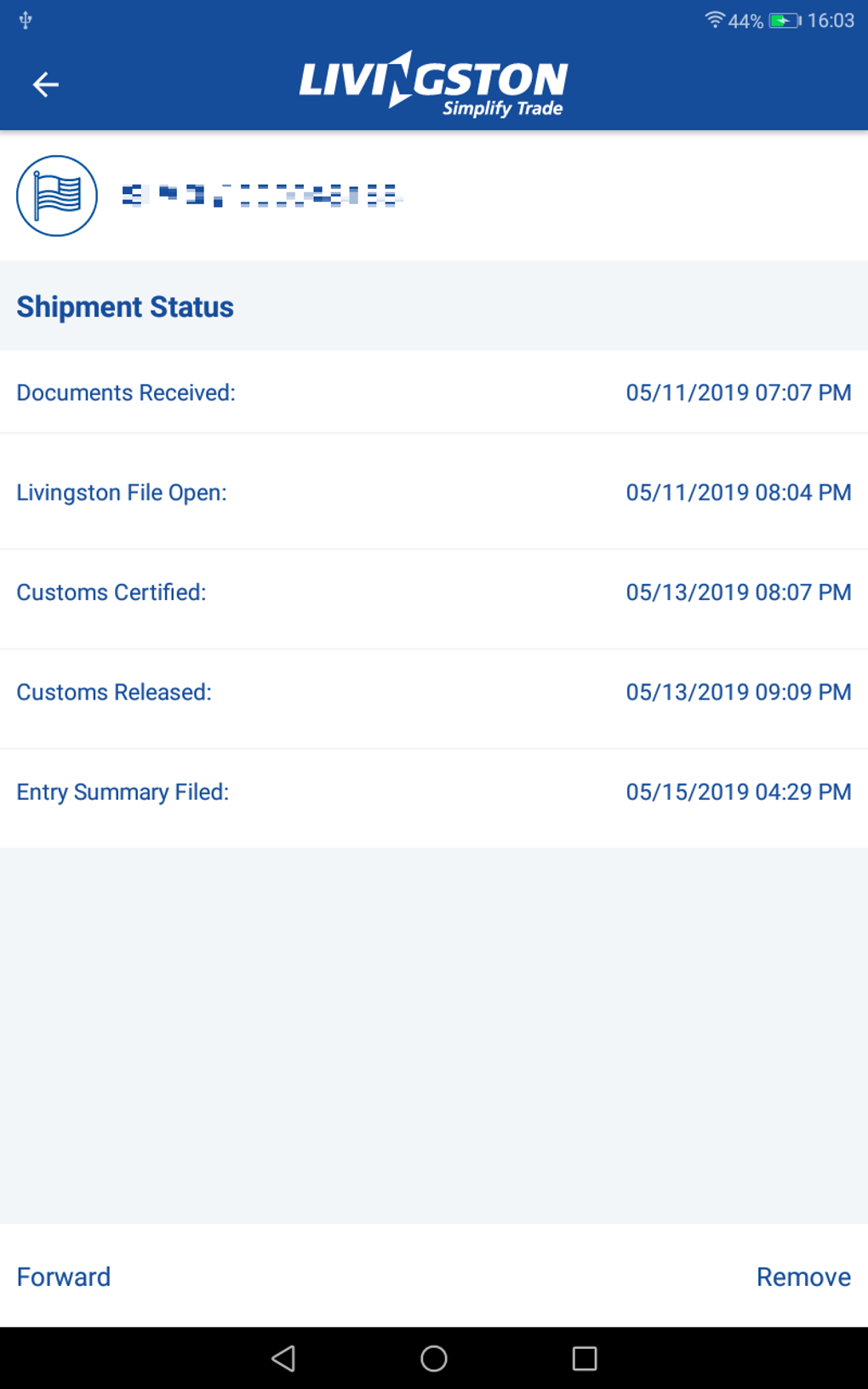This screenshot has width=868, height=1389.
Task: Select the Customs Certified row
Action: tap(434, 592)
